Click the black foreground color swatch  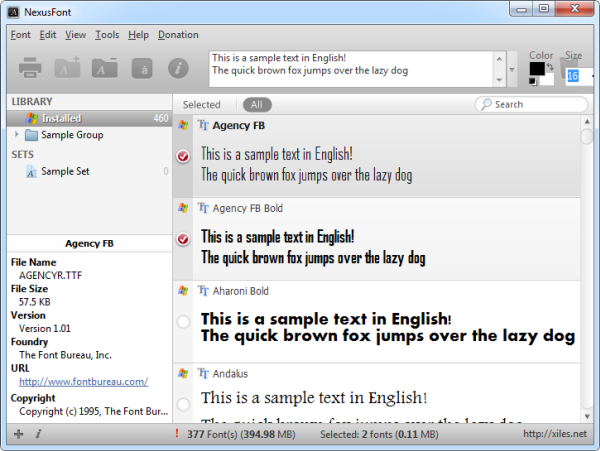tap(536, 69)
